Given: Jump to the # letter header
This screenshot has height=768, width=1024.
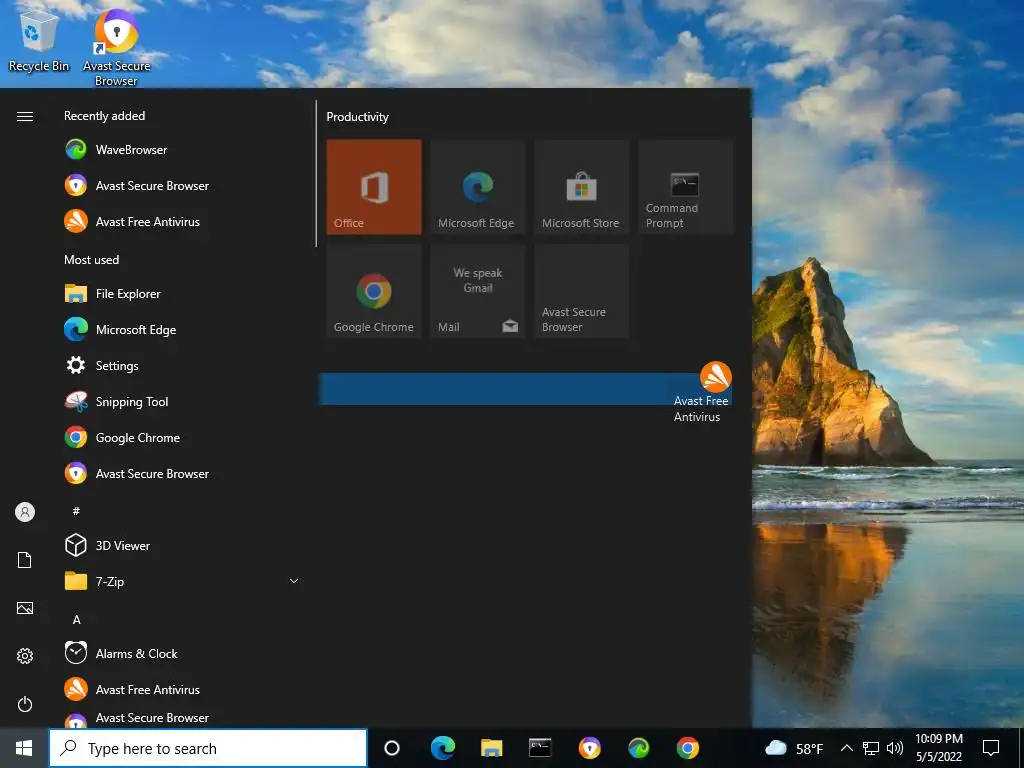Looking at the screenshot, I should click(76, 511).
